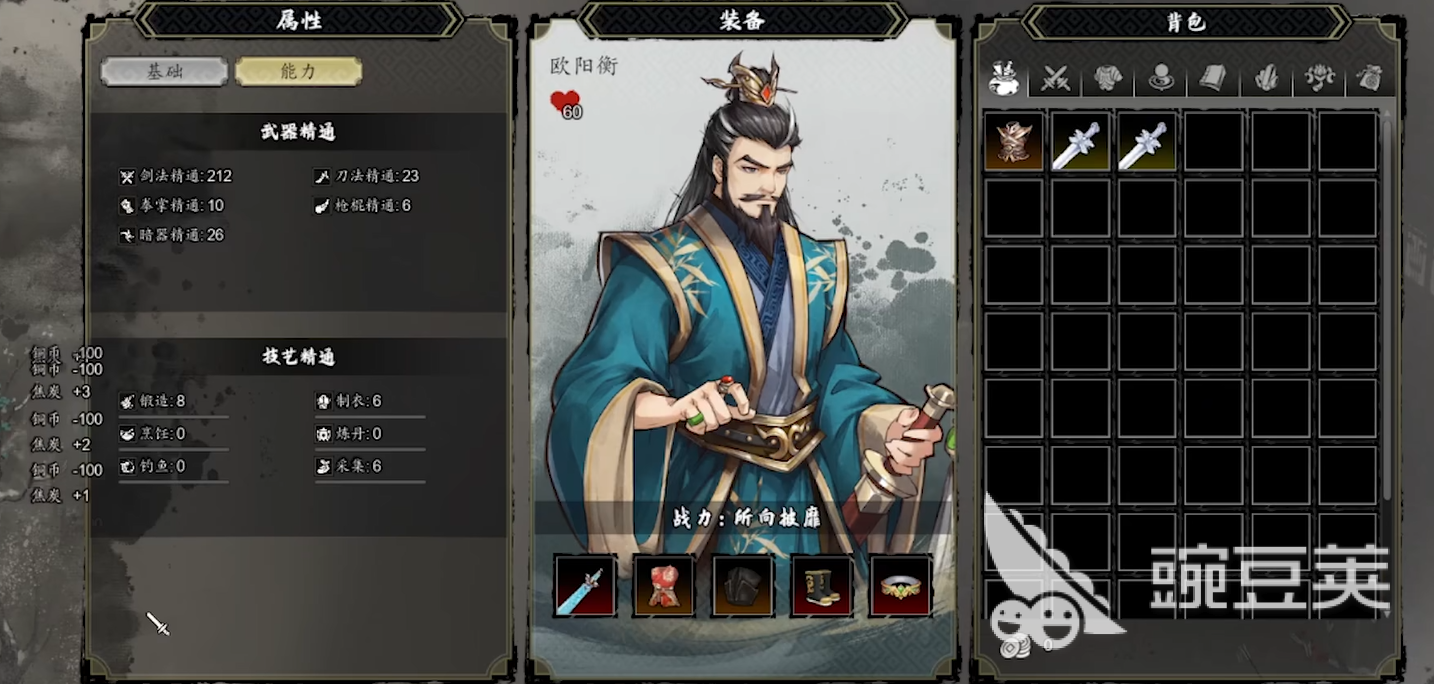Select the 能力 attributes tab

click(x=298, y=71)
